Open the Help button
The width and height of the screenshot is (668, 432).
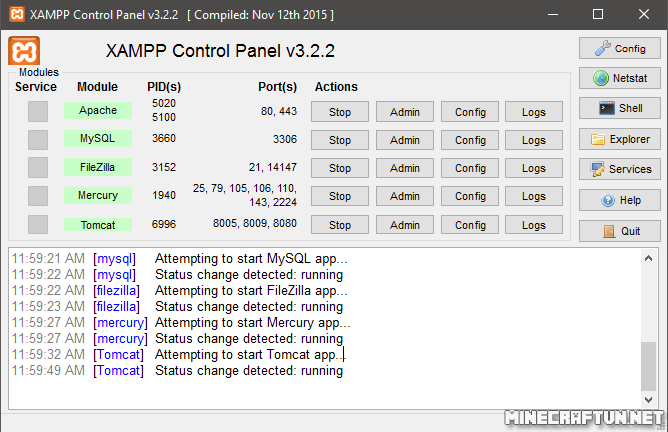pyautogui.click(x=619, y=200)
